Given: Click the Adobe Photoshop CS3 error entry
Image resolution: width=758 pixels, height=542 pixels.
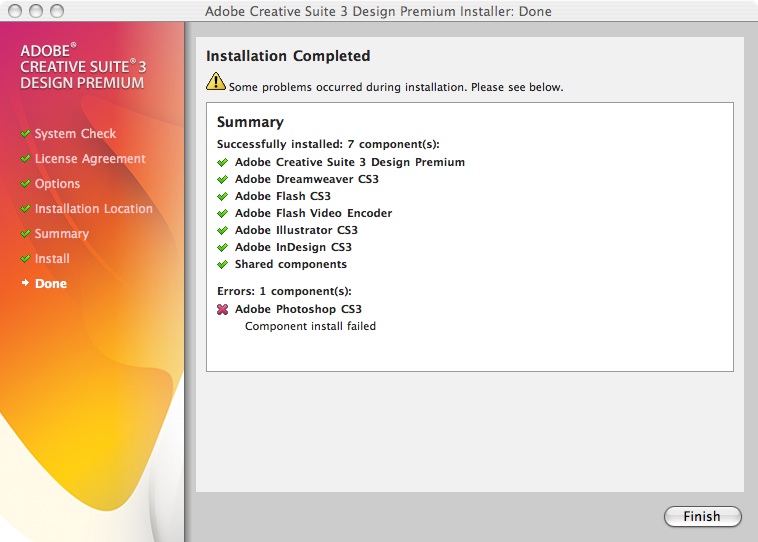Looking at the screenshot, I should [298, 309].
